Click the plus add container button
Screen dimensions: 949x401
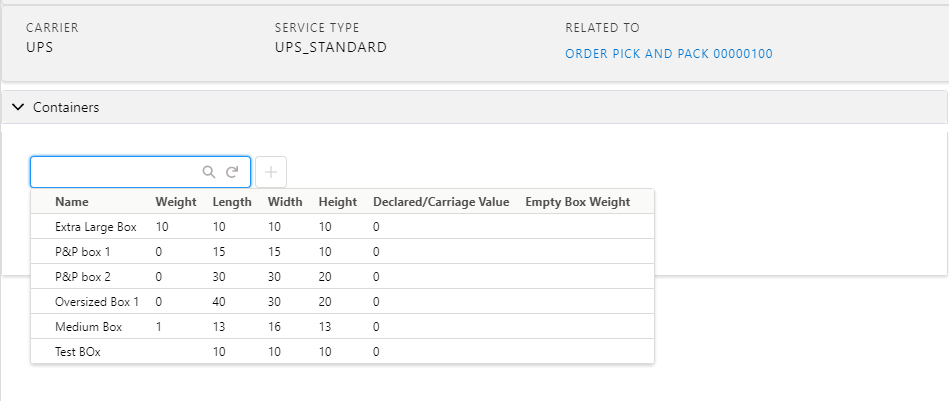point(271,172)
